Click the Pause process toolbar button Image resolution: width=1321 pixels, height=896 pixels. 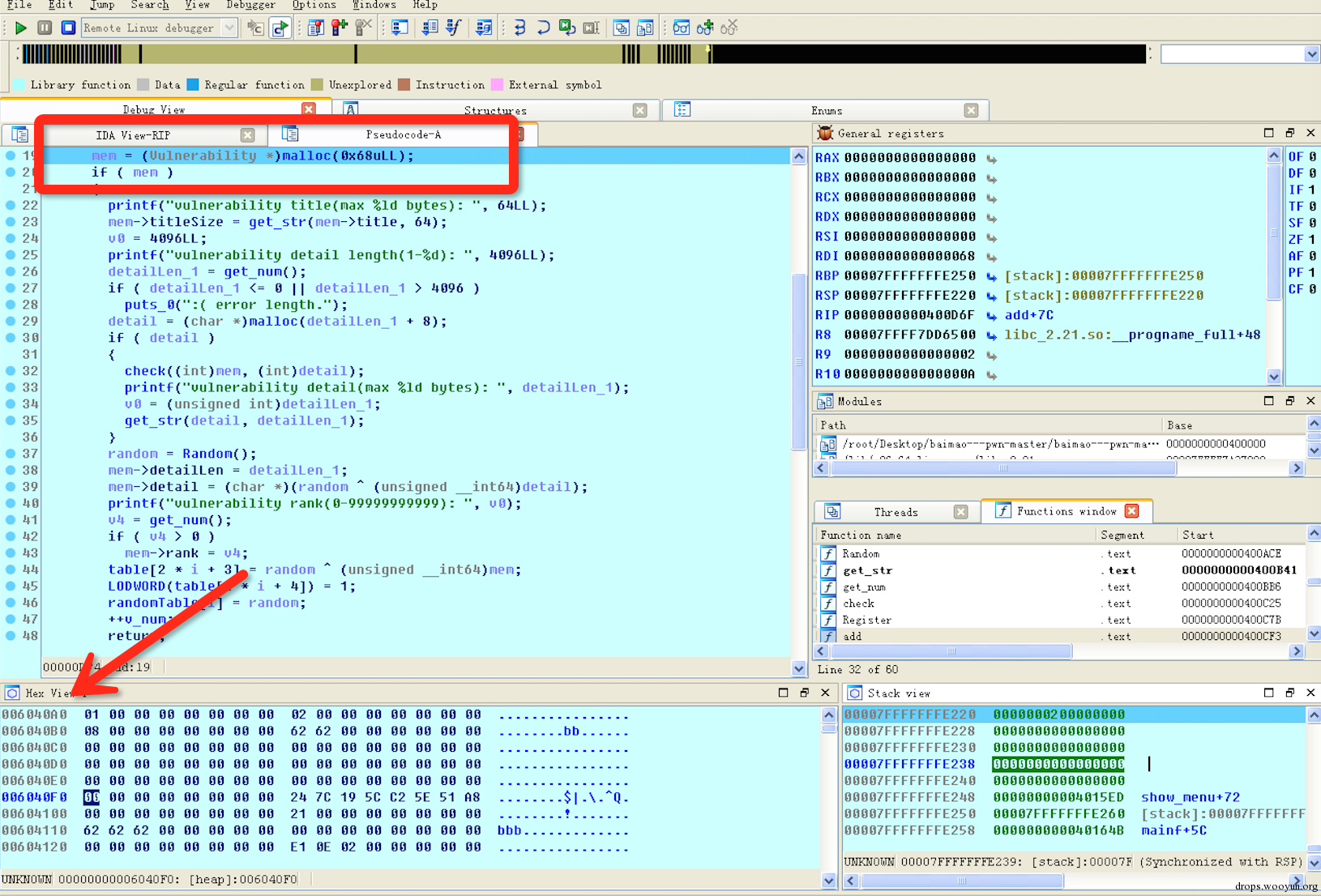tap(45, 28)
